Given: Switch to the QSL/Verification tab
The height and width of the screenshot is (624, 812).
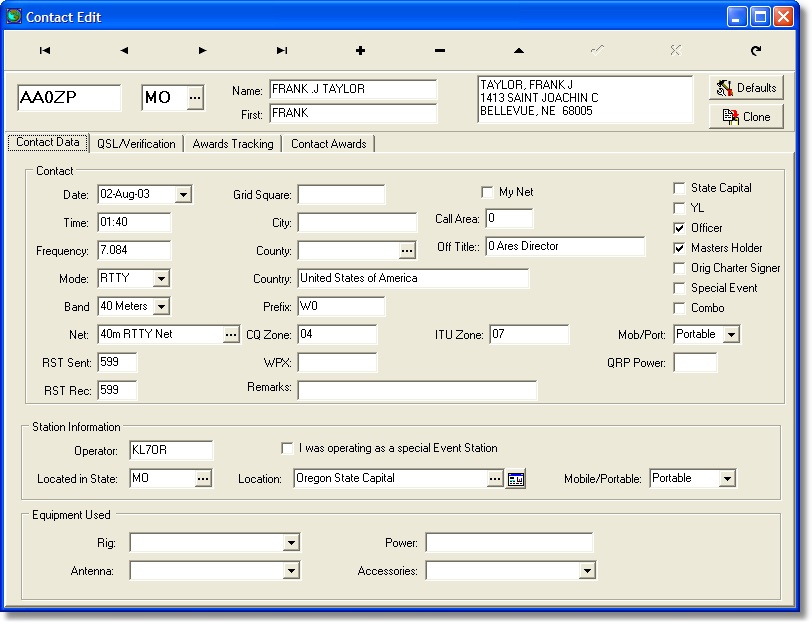Looking at the screenshot, I should tap(136, 144).
